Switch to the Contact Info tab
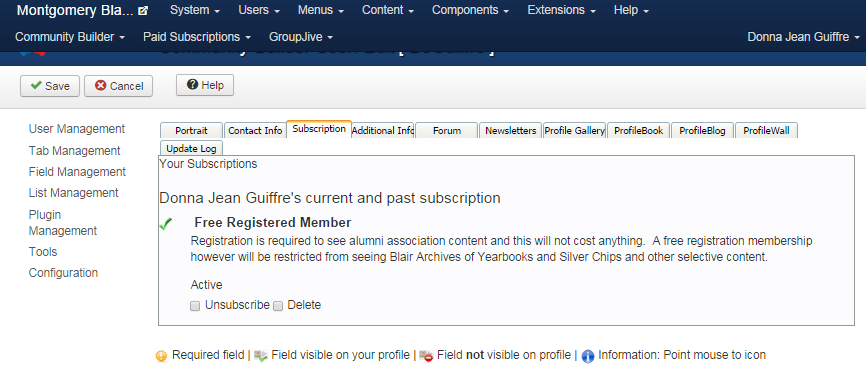Screen dimensions: 866x382 [x=255, y=131]
